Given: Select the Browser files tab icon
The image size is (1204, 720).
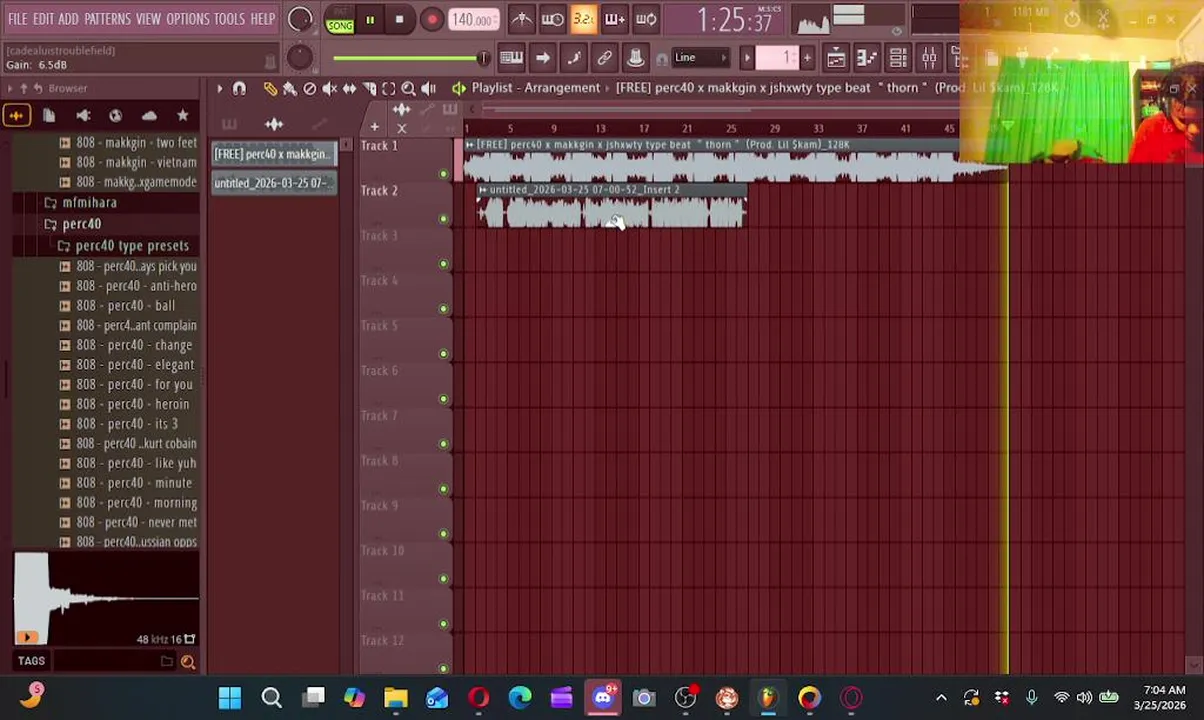Looking at the screenshot, I should coord(49,116).
